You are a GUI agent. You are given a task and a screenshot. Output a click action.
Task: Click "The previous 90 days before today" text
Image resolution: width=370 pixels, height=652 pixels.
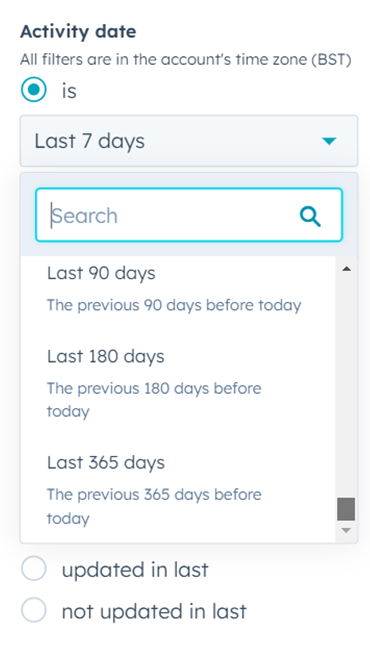point(174,305)
